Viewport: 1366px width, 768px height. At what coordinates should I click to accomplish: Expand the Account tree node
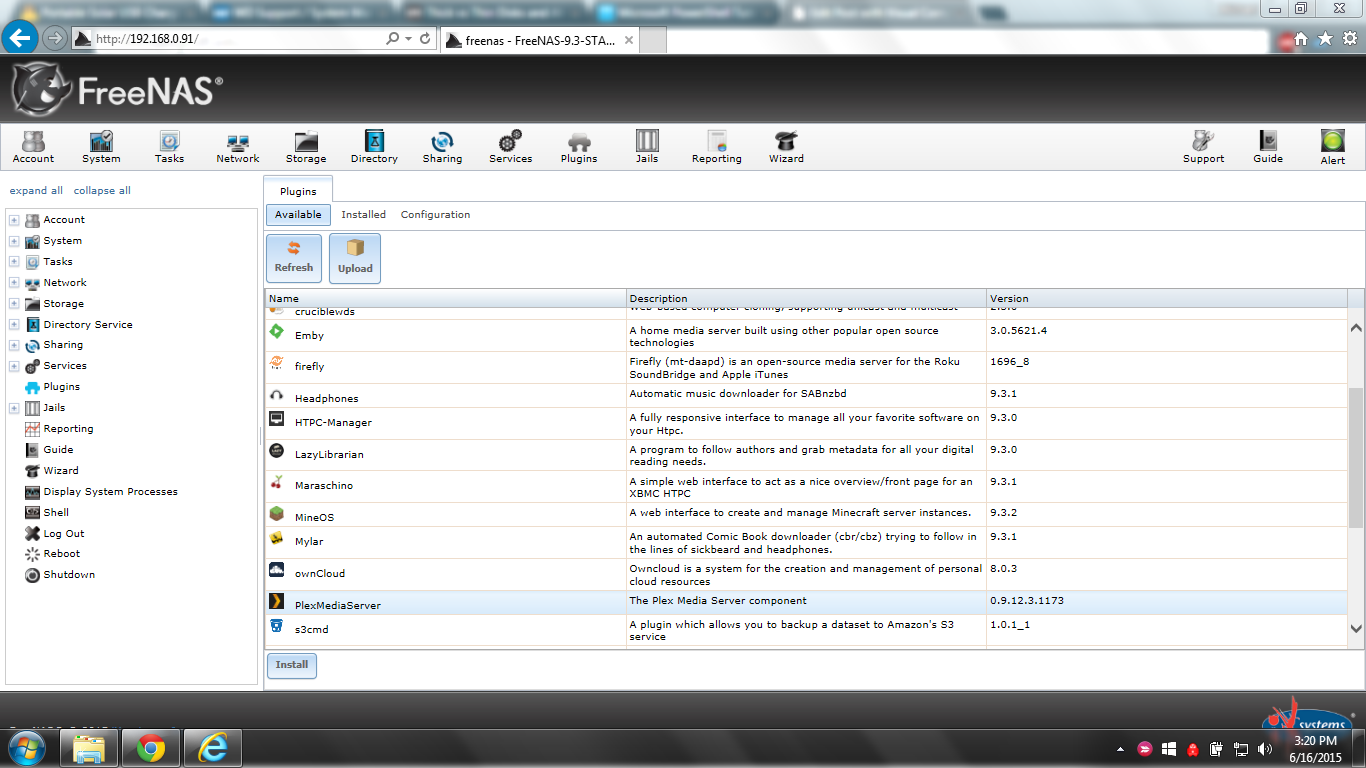coord(14,220)
